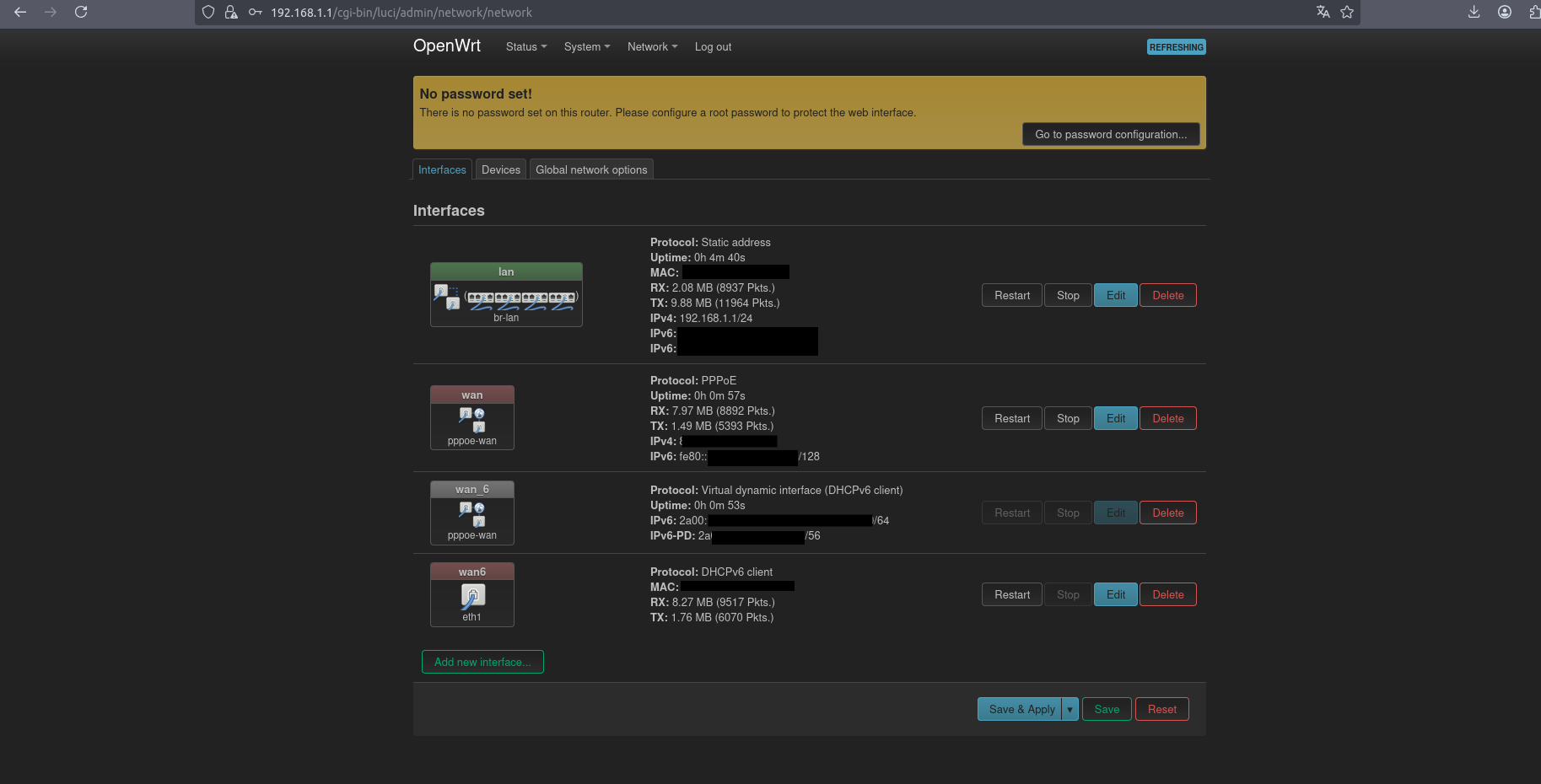Click the translate page icon
Viewport: 1541px width, 784px height.
pyautogui.click(x=1323, y=12)
